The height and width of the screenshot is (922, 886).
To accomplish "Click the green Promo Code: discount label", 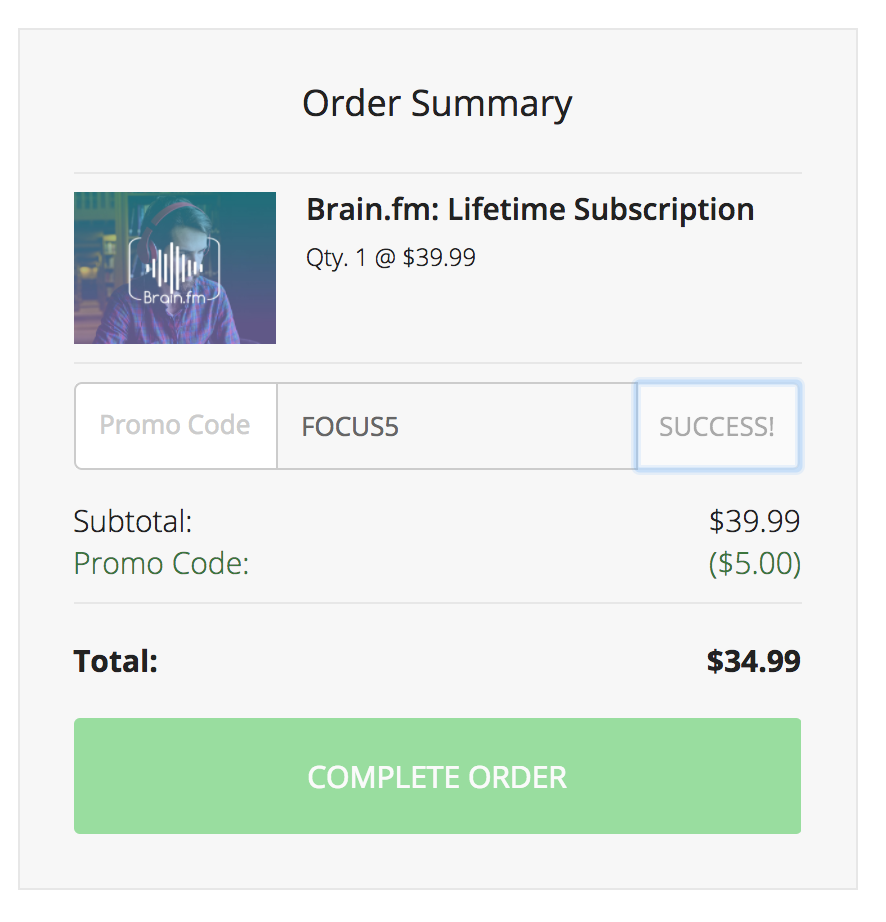I will coord(161,564).
